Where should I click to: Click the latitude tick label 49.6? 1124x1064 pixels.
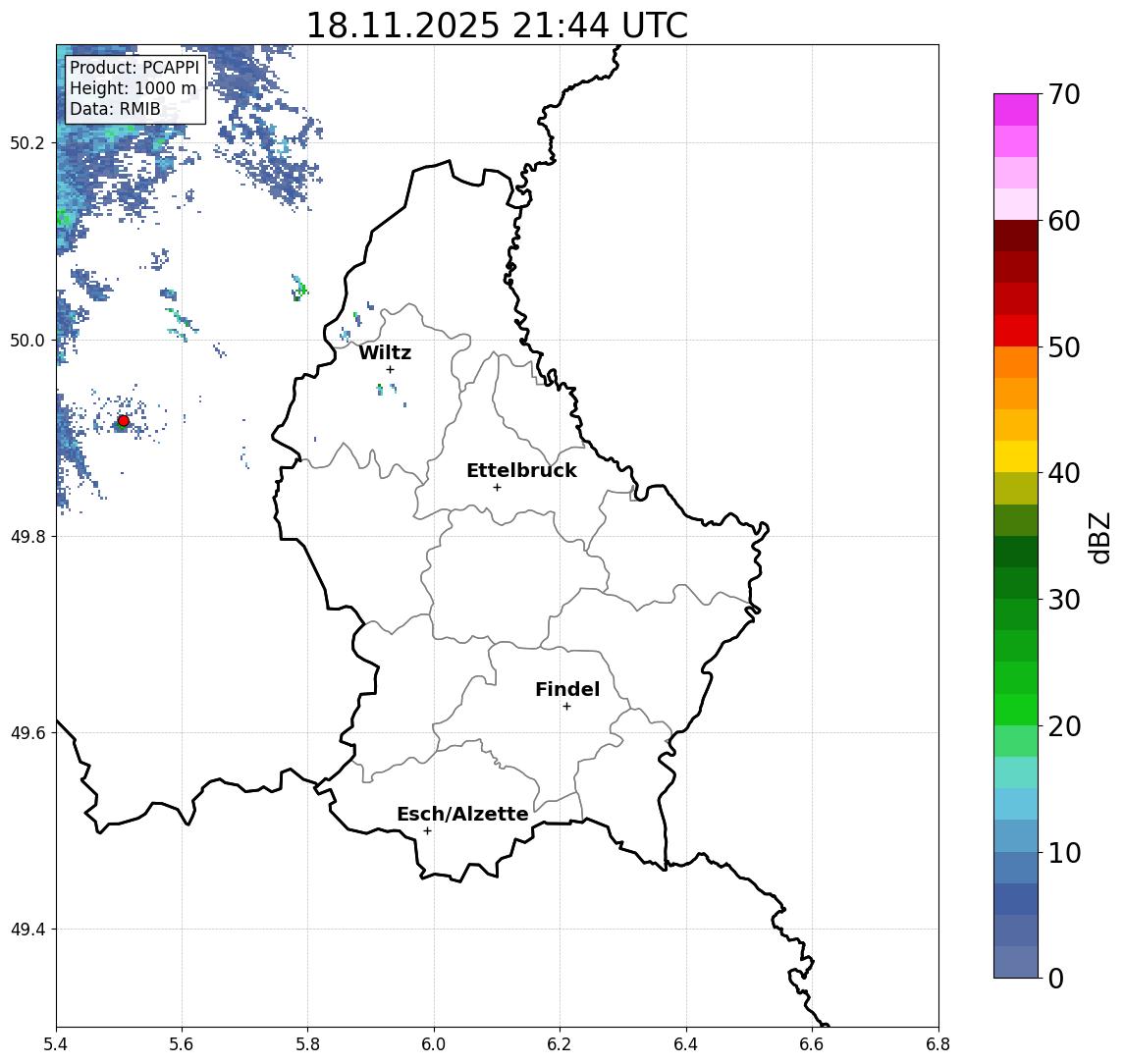27,733
